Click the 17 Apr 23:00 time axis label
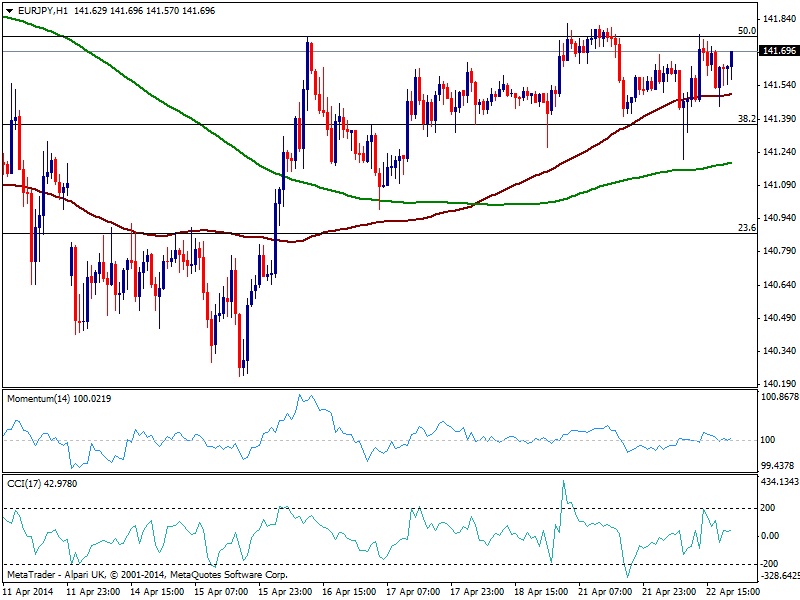 (x=477, y=592)
